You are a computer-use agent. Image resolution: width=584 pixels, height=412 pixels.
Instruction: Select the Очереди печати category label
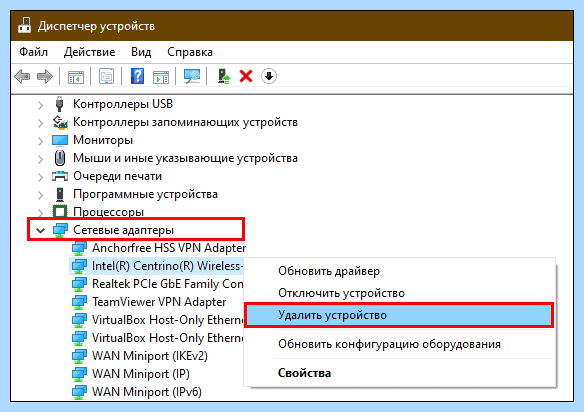pyautogui.click(x=117, y=176)
